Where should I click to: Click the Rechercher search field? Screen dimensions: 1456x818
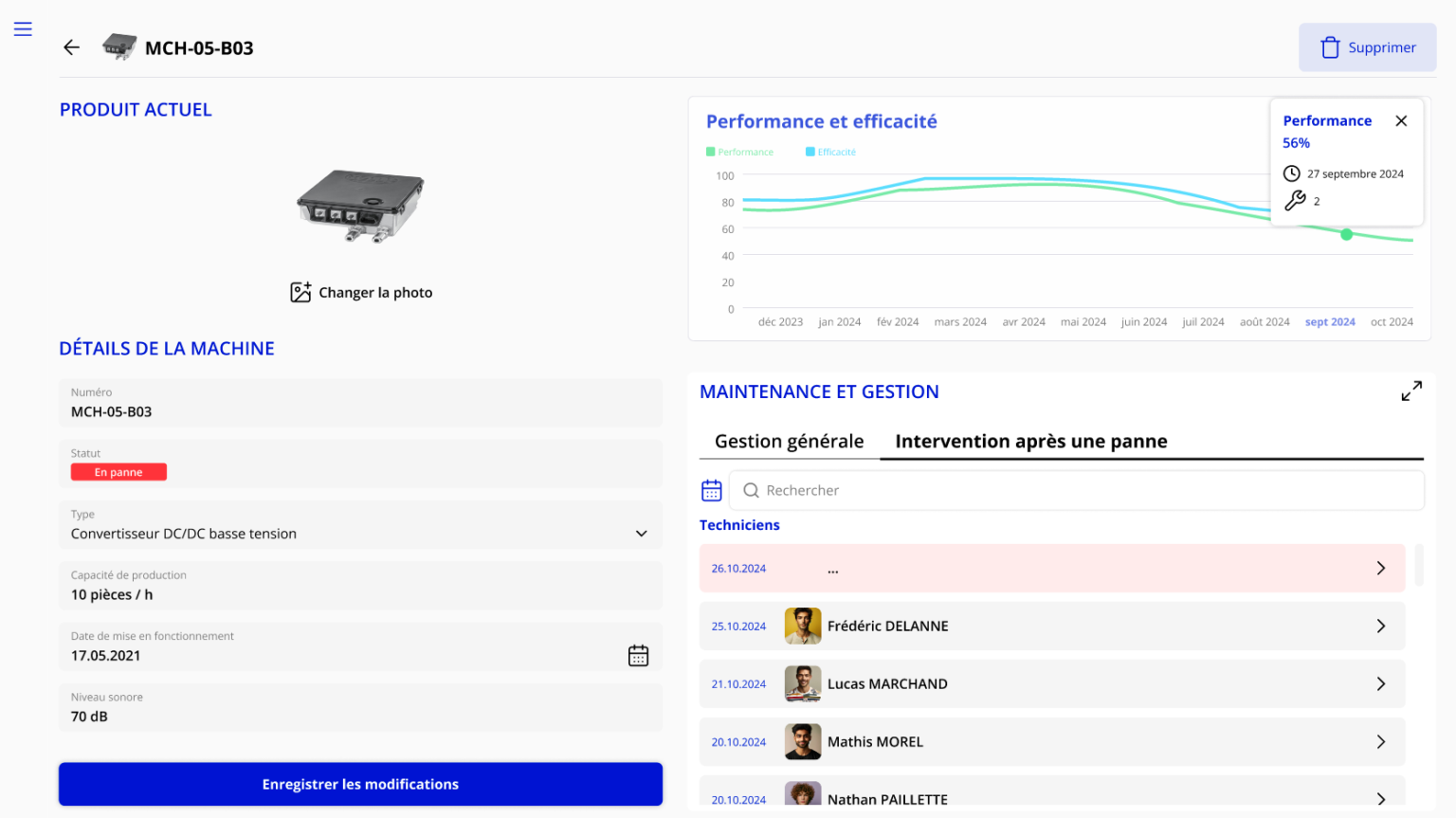tap(1076, 490)
